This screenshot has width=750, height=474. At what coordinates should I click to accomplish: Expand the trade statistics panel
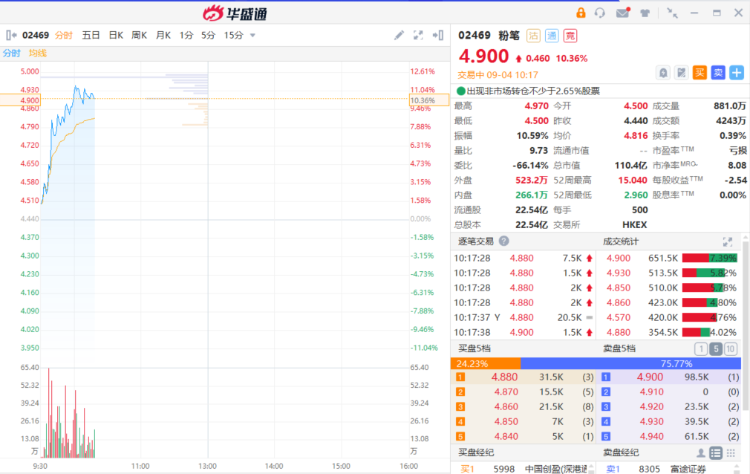pyautogui.click(x=727, y=242)
